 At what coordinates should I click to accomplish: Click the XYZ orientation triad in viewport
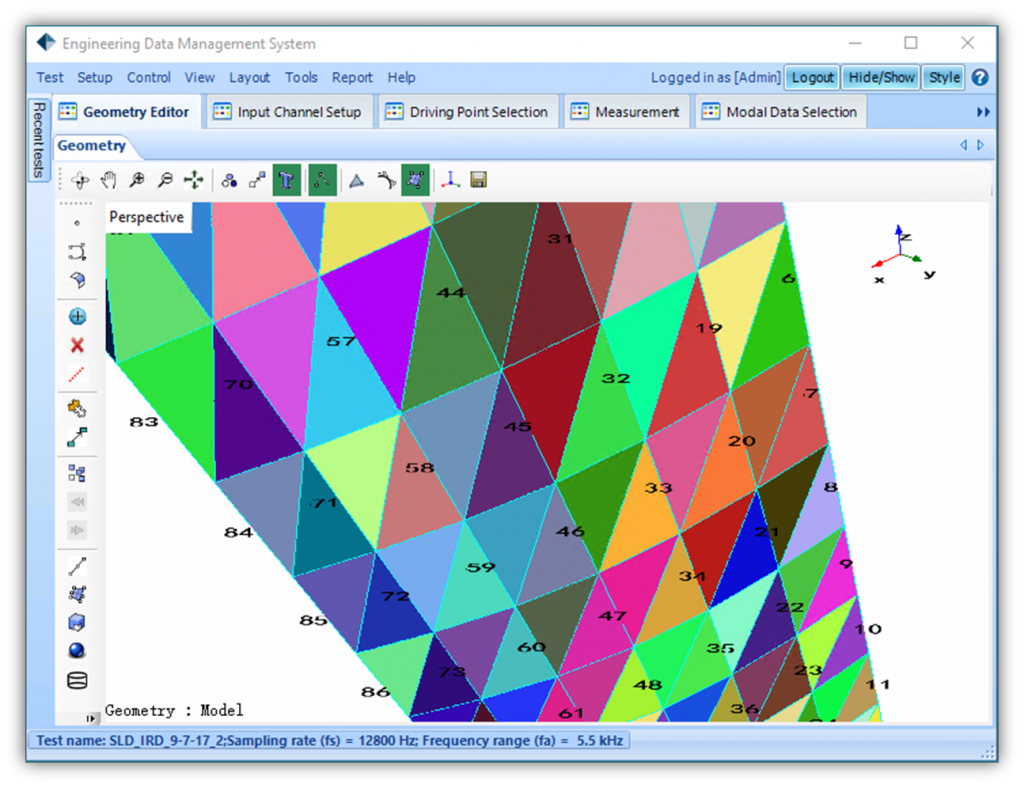coord(904,255)
